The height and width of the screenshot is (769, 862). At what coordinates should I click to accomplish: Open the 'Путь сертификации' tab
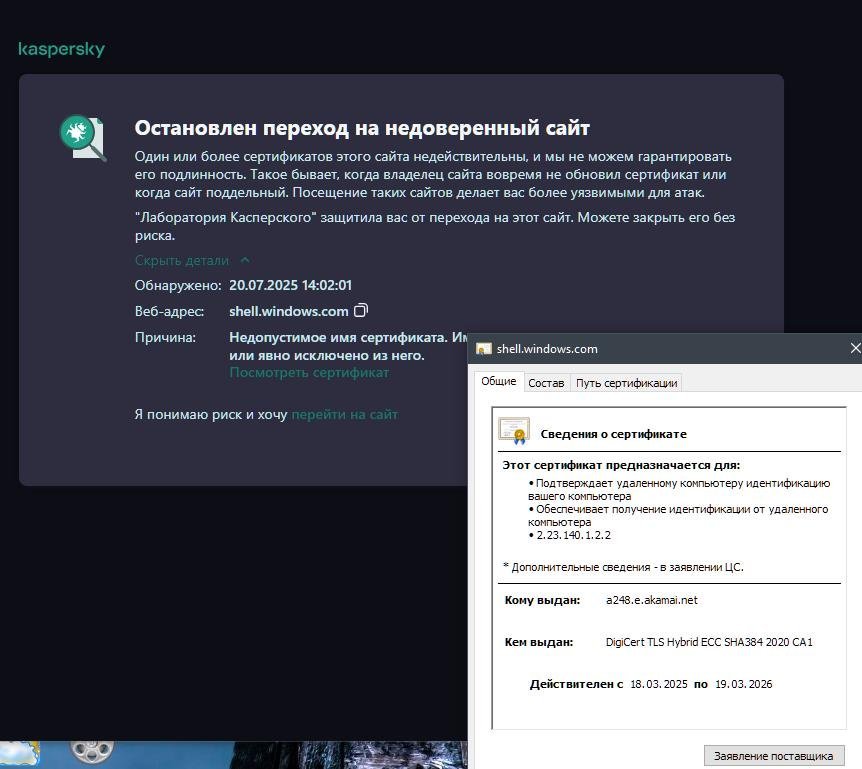(626, 383)
